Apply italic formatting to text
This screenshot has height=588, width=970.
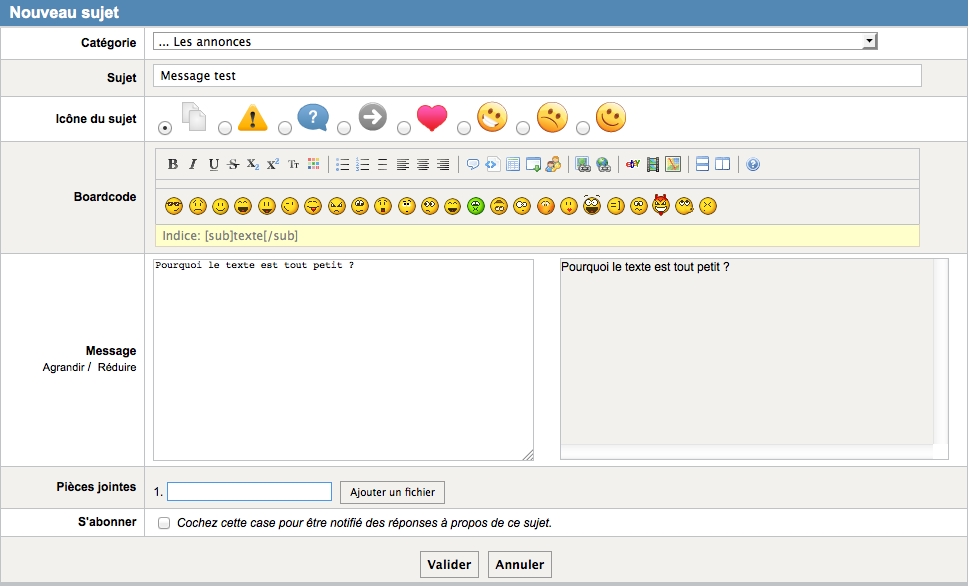[193, 164]
